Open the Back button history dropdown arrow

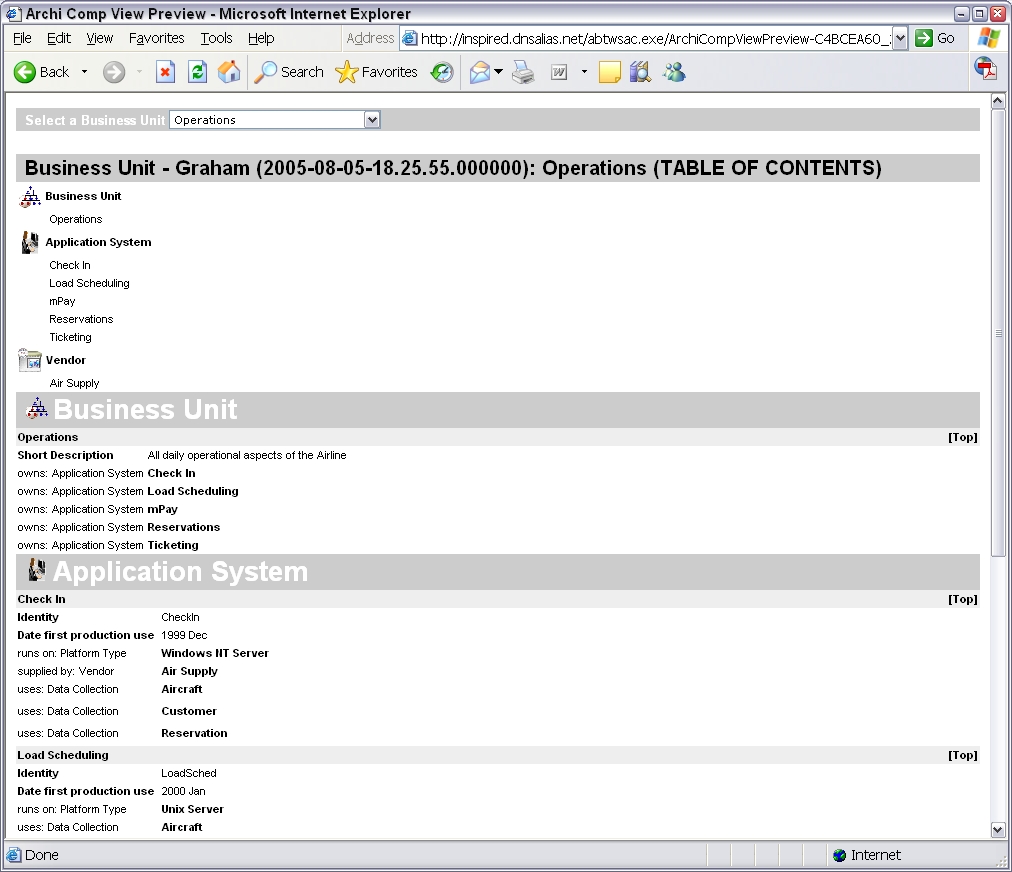84,72
